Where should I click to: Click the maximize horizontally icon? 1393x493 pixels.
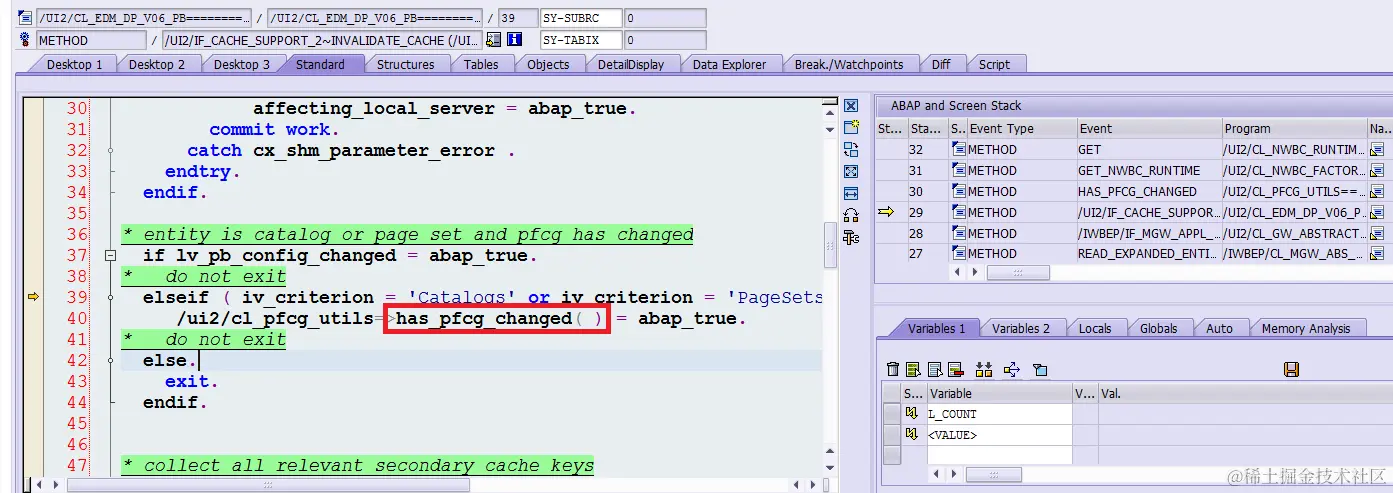(851, 193)
